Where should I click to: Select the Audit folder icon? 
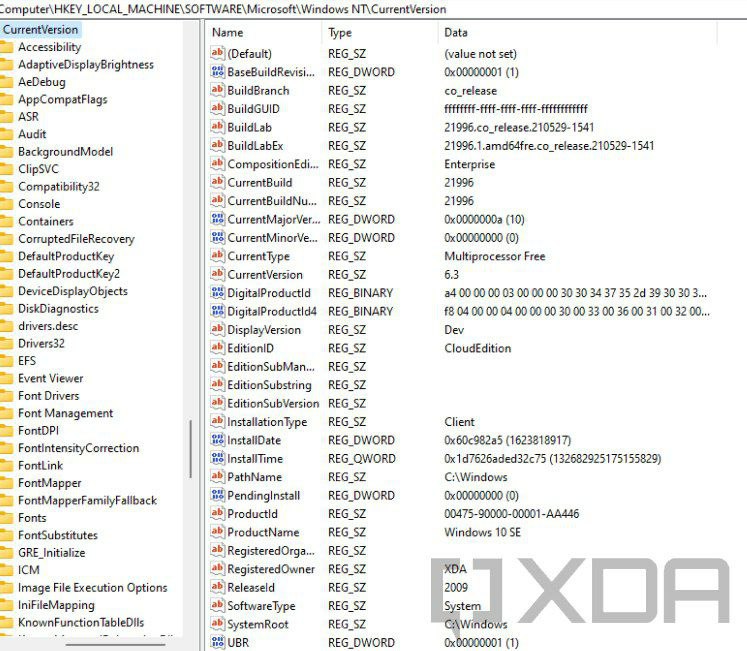click(x=6, y=134)
